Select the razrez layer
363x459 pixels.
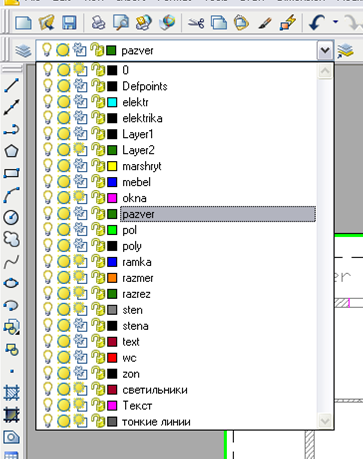point(136,294)
